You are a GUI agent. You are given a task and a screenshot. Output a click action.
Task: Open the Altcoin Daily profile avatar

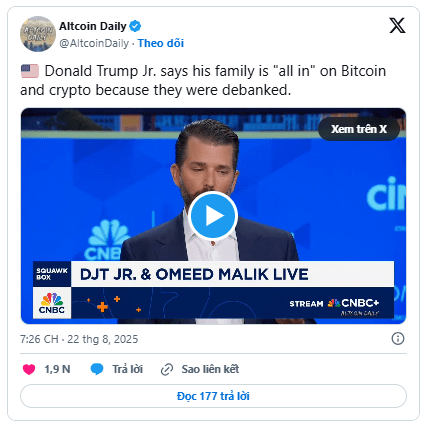click(38, 34)
